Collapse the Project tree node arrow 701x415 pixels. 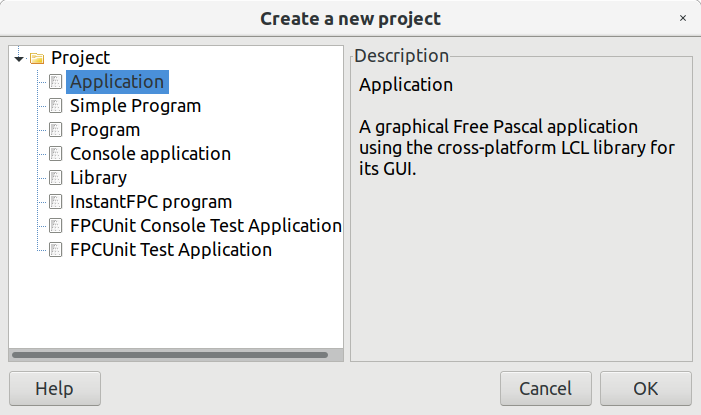click(19, 59)
